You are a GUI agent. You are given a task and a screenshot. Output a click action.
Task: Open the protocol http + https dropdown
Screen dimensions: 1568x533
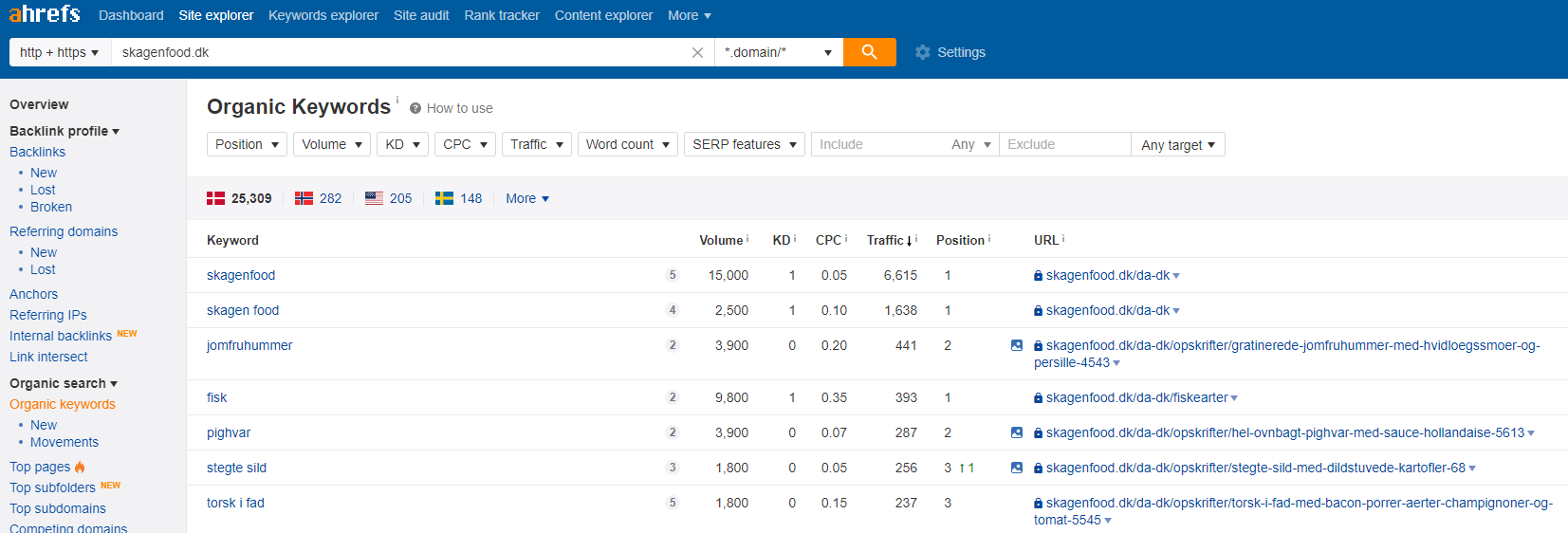[x=59, y=52]
